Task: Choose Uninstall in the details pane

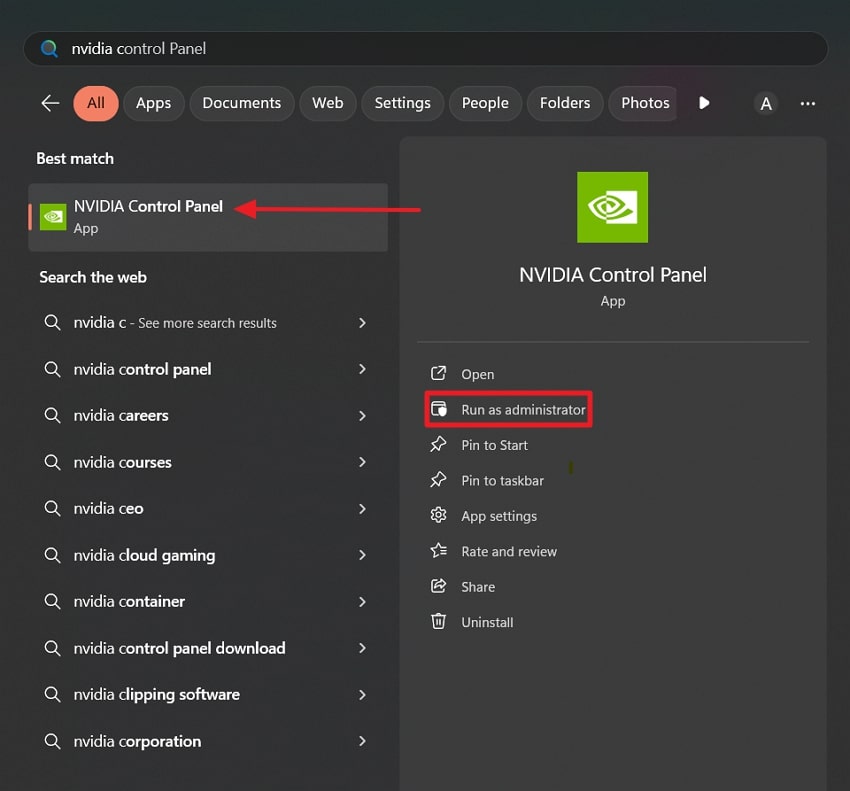Action: coord(487,622)
